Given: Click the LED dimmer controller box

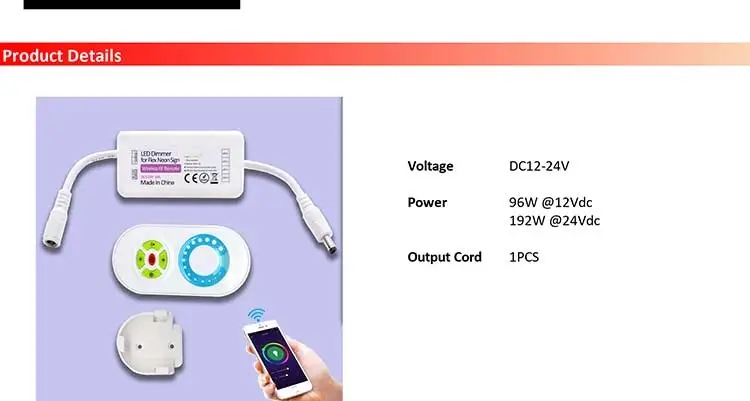Looking at the screenshot, I should (180, 164).
